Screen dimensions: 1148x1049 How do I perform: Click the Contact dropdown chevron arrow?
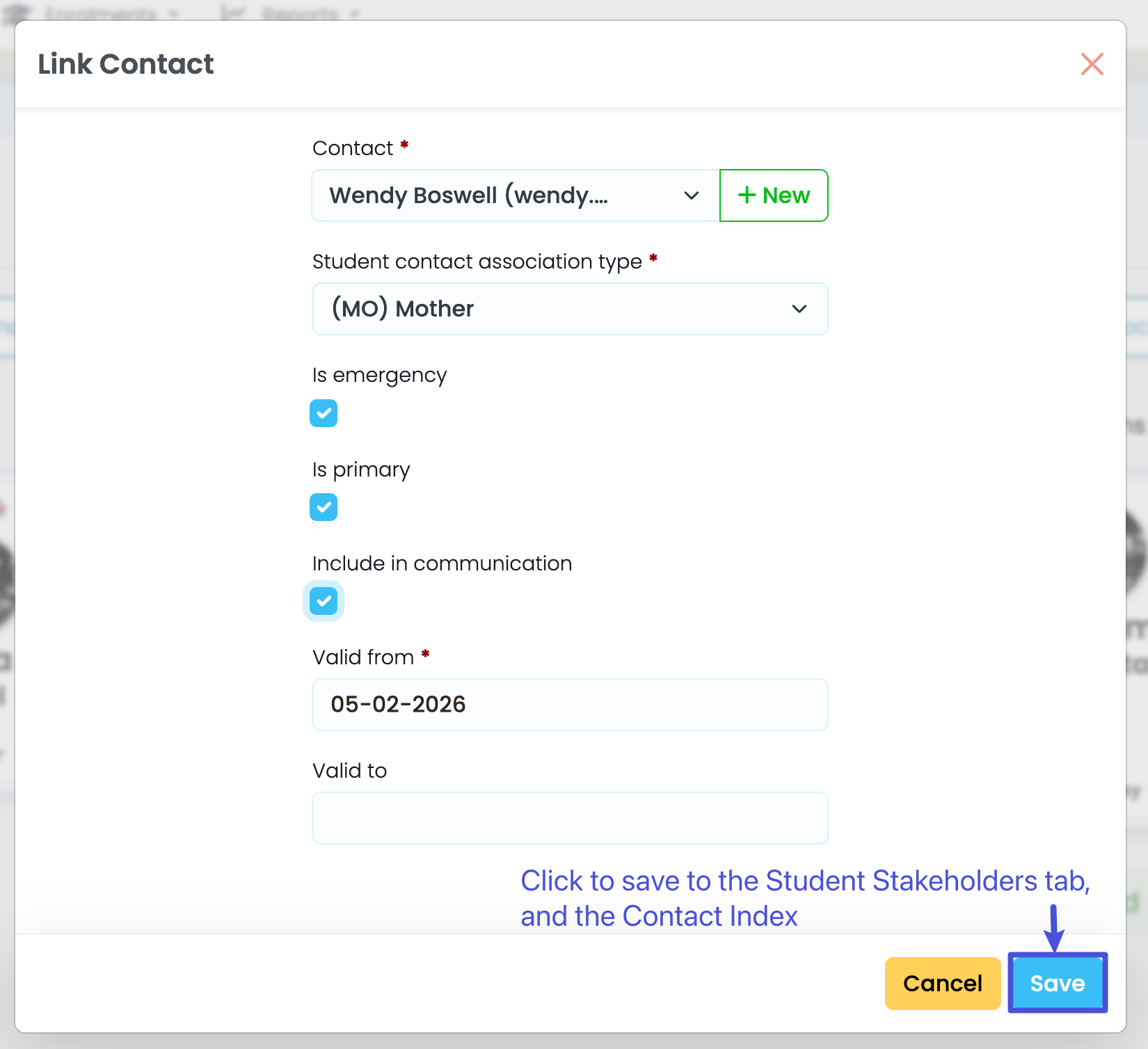point(691,195)
